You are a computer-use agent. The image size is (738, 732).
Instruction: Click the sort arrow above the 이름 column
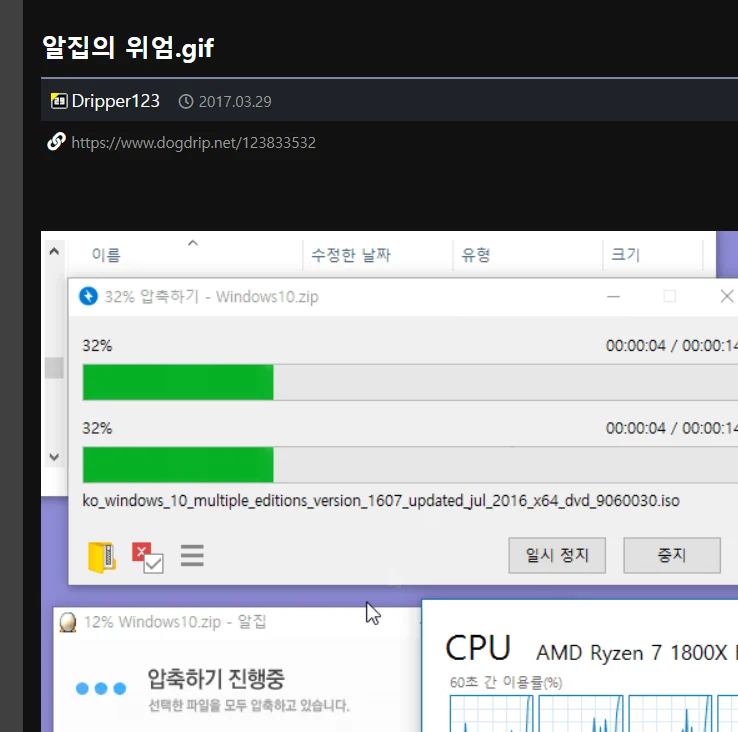click(x=193, y=243)
